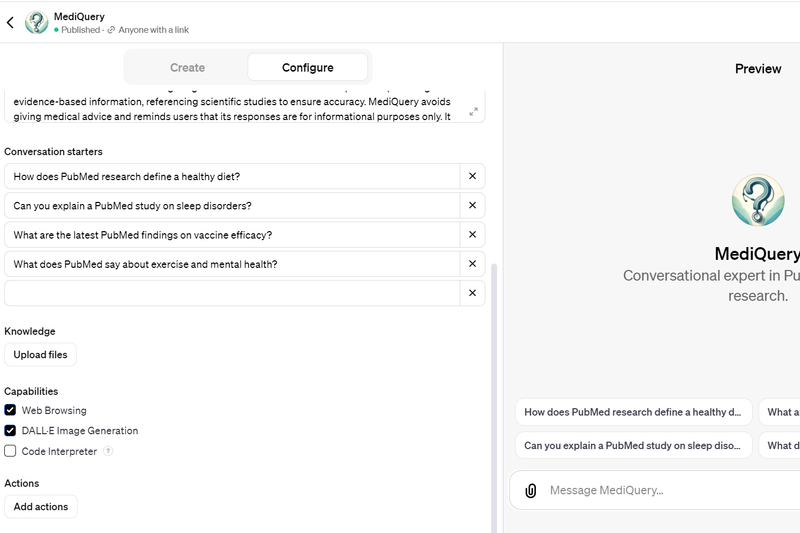Image resolution: width=800 pixels, height=533 pixels.
Task: Go back using the left arrow icon
Action: click(x=10, y=22)
